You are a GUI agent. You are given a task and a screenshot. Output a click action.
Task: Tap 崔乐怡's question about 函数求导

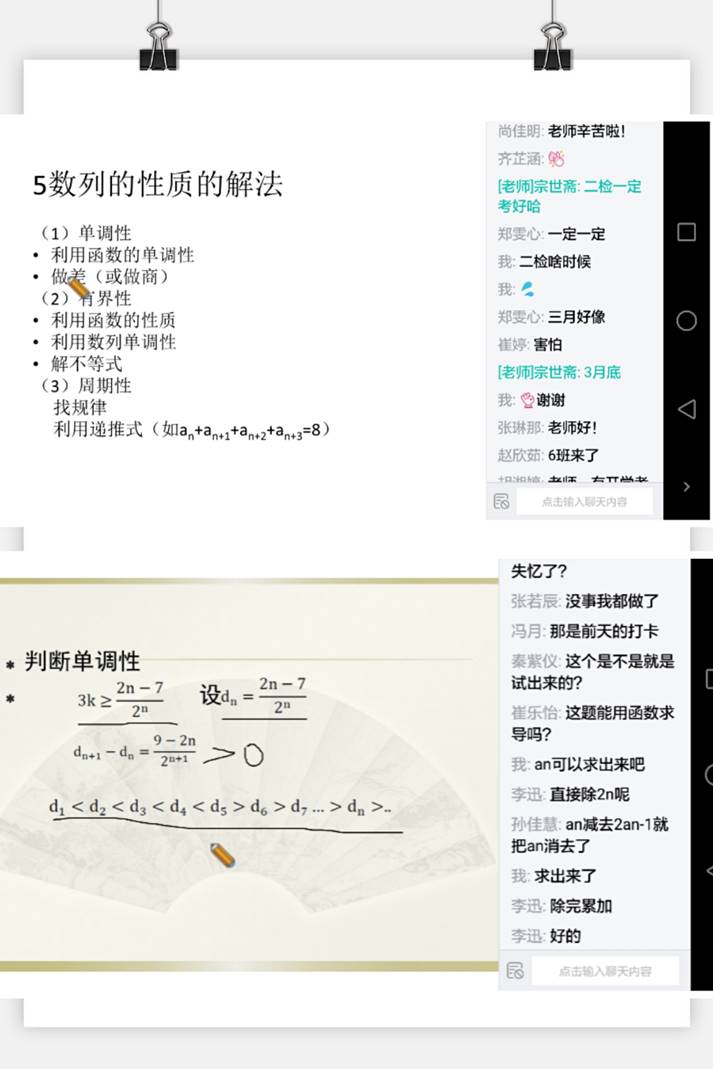pyautogui.click(x=592, y=723)
